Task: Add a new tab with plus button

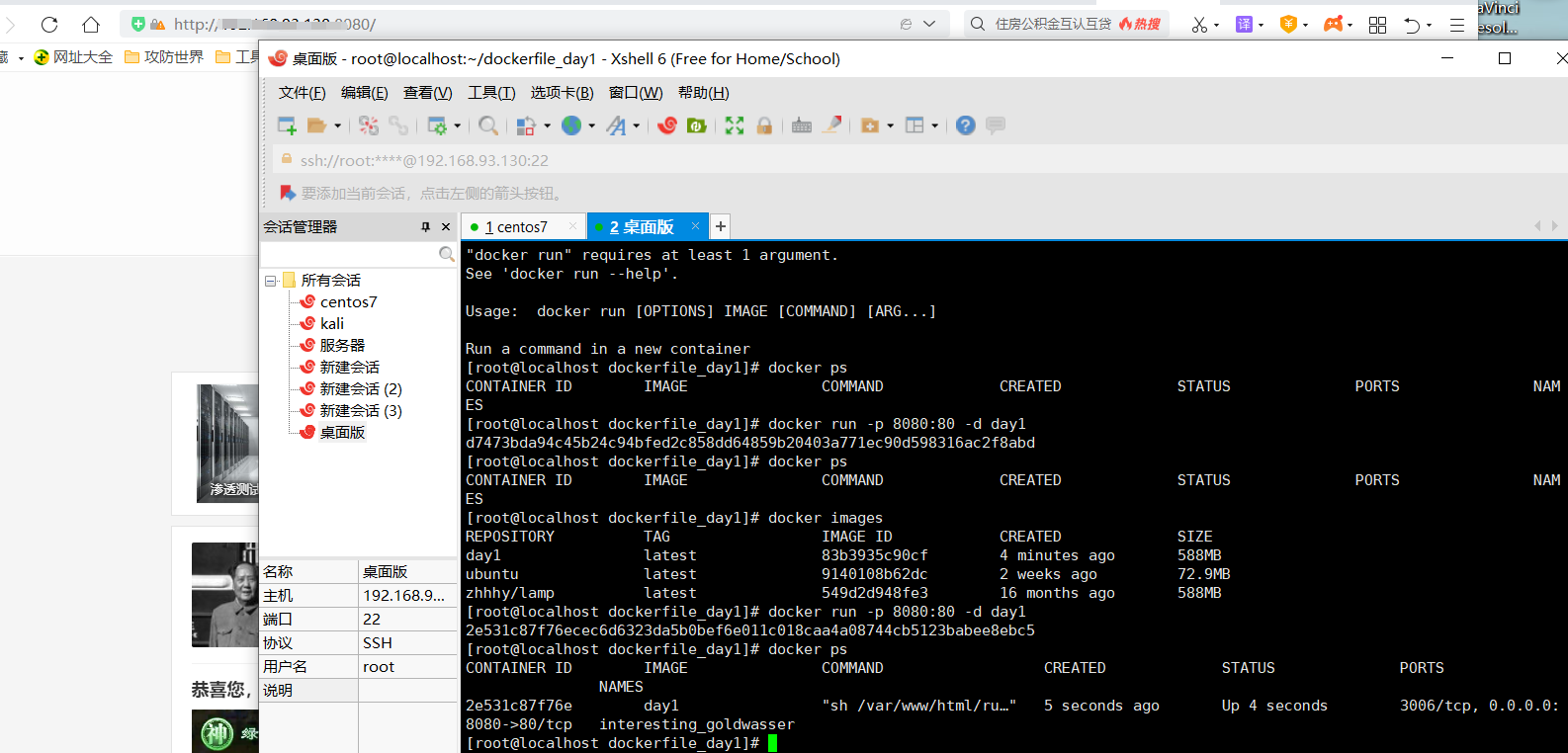Action: (x=721, y=226)
